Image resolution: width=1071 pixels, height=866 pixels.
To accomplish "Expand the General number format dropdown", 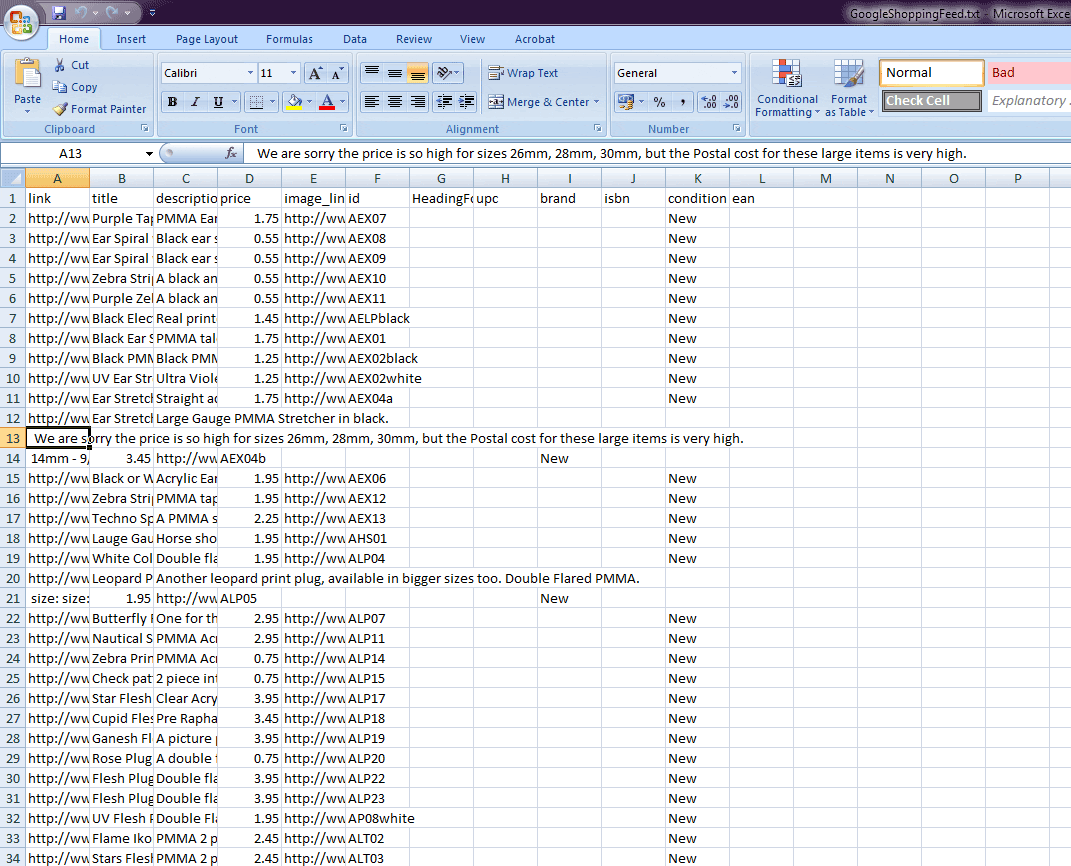I will (734, 73).
